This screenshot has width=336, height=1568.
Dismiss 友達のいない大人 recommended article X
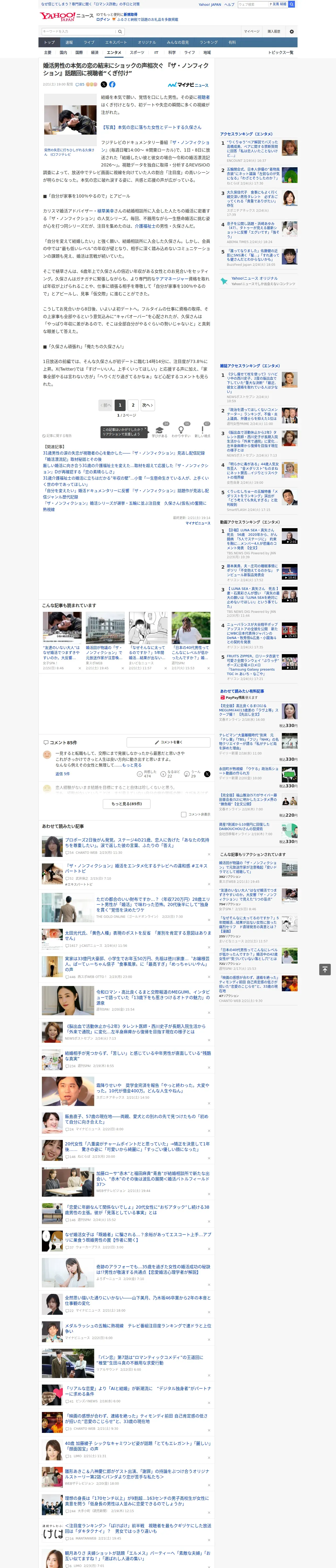[x=79, y=668]
